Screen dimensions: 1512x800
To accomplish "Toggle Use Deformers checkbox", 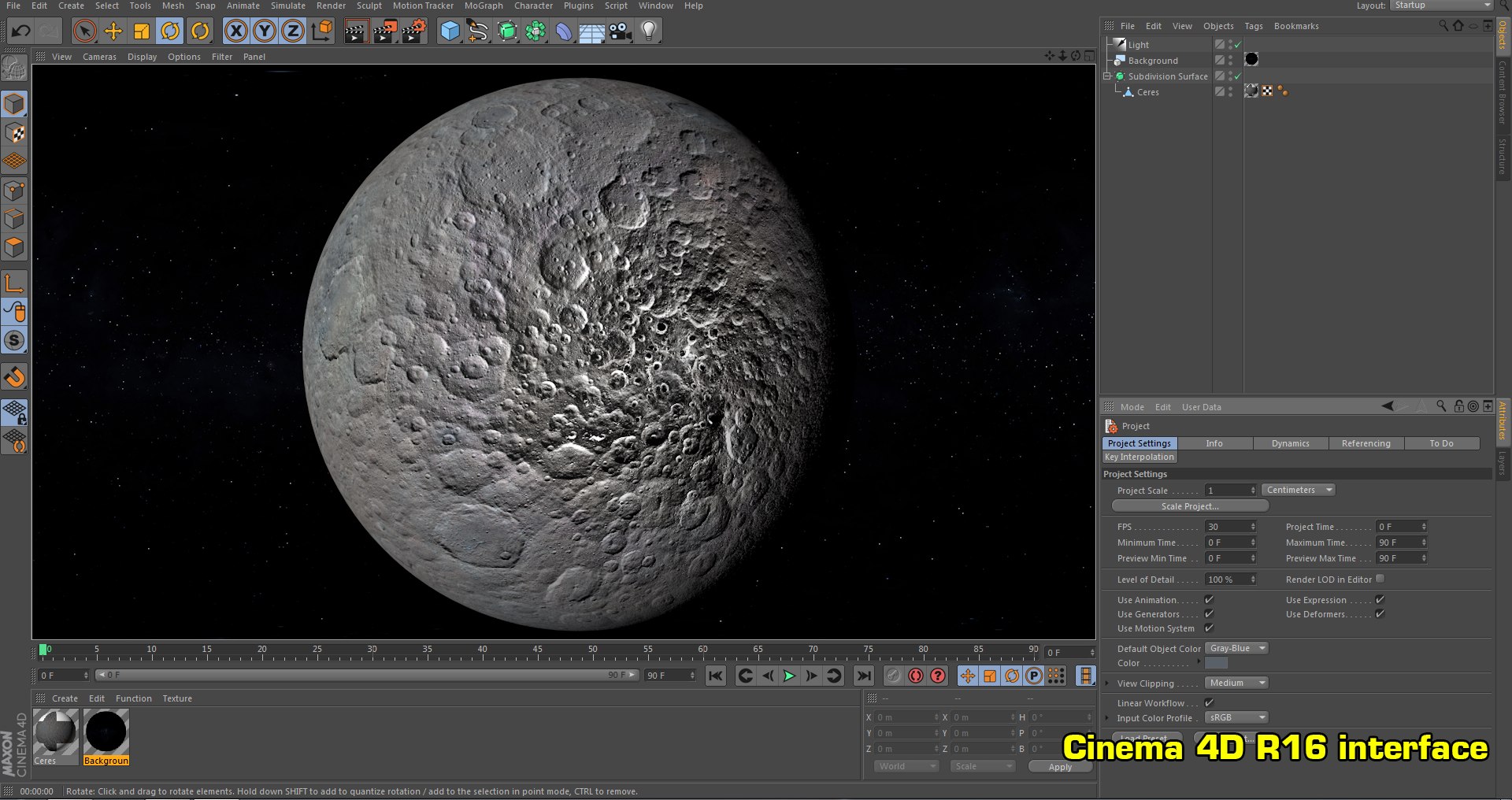I will click(x=1380, y=614).
